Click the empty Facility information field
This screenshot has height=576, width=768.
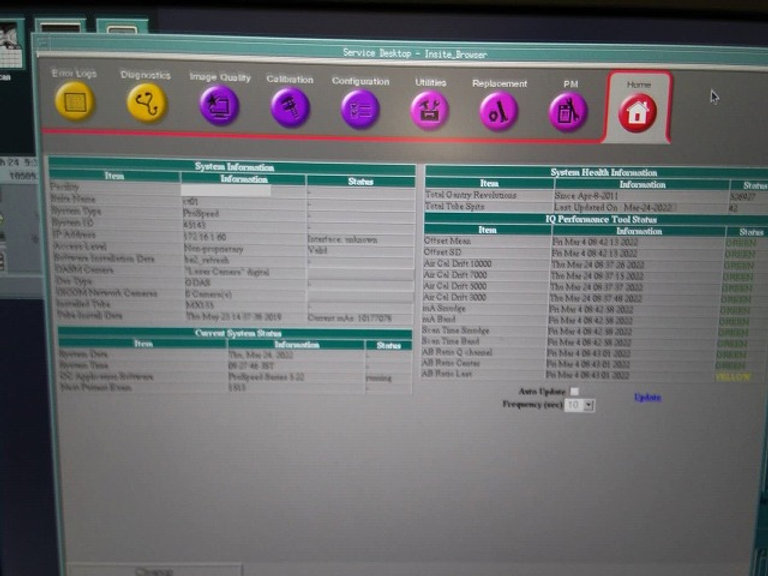click(226, 189)
